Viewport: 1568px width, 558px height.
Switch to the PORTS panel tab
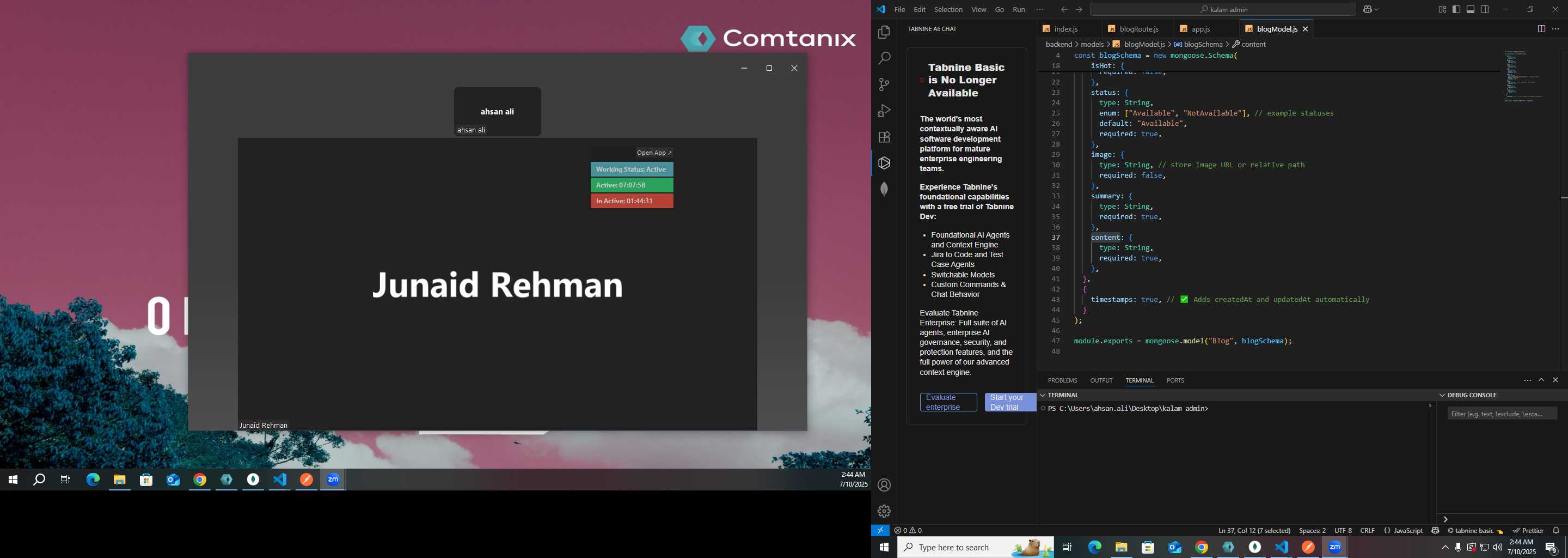pos(1175,380)
